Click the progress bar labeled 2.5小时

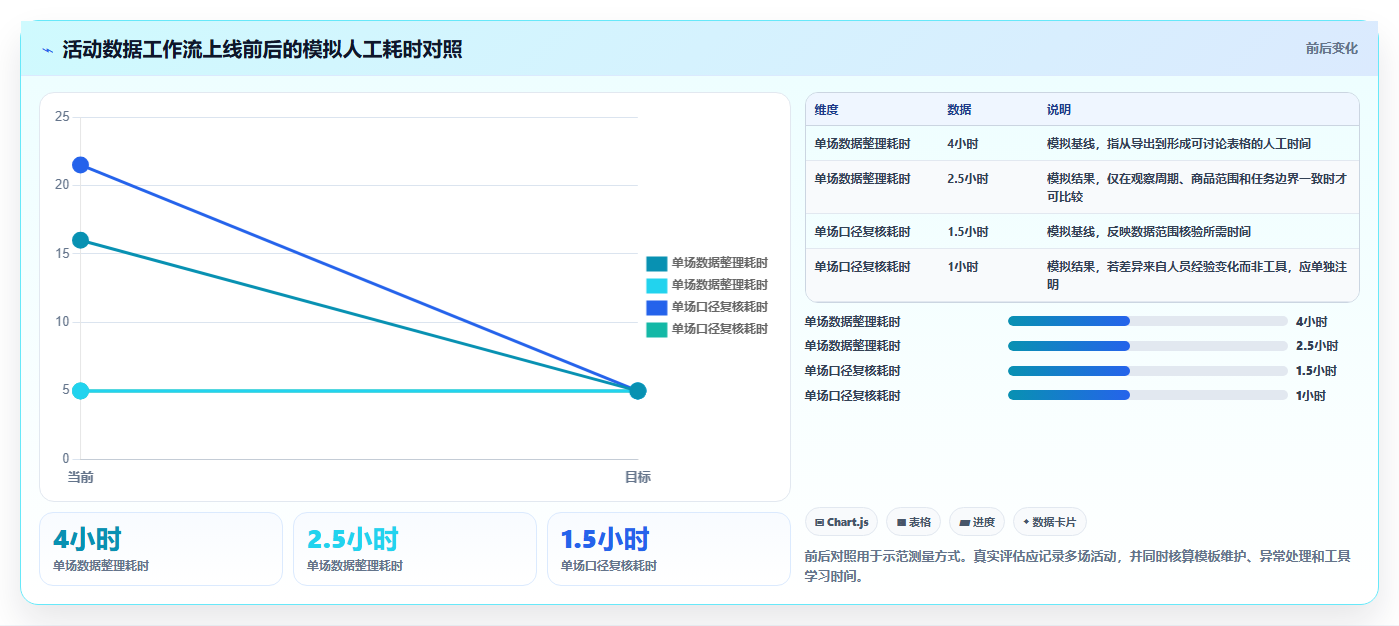(x=1147, y=346)
